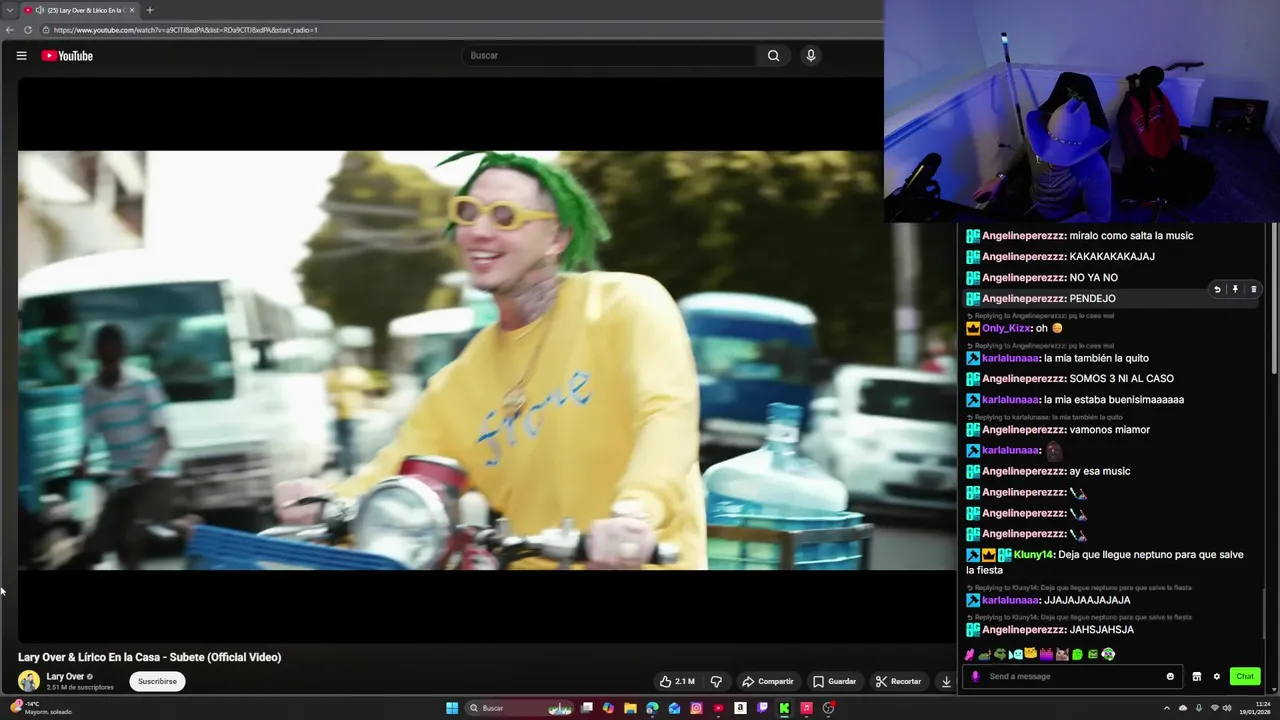
Task: Open the chat shop store icon
Action: (x=1196, y=676)
